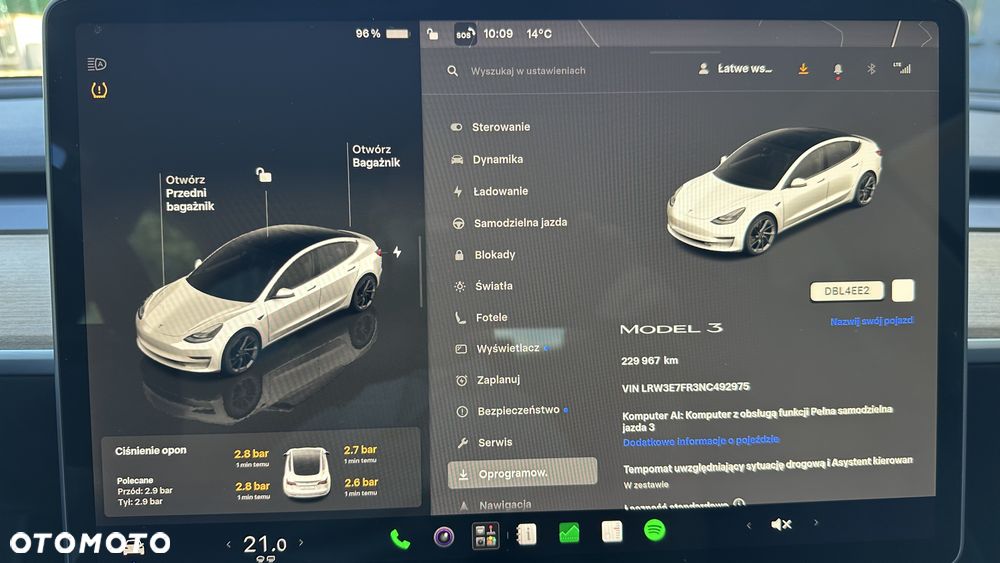Open the Fotele settings menu

[x=482, y=318]
